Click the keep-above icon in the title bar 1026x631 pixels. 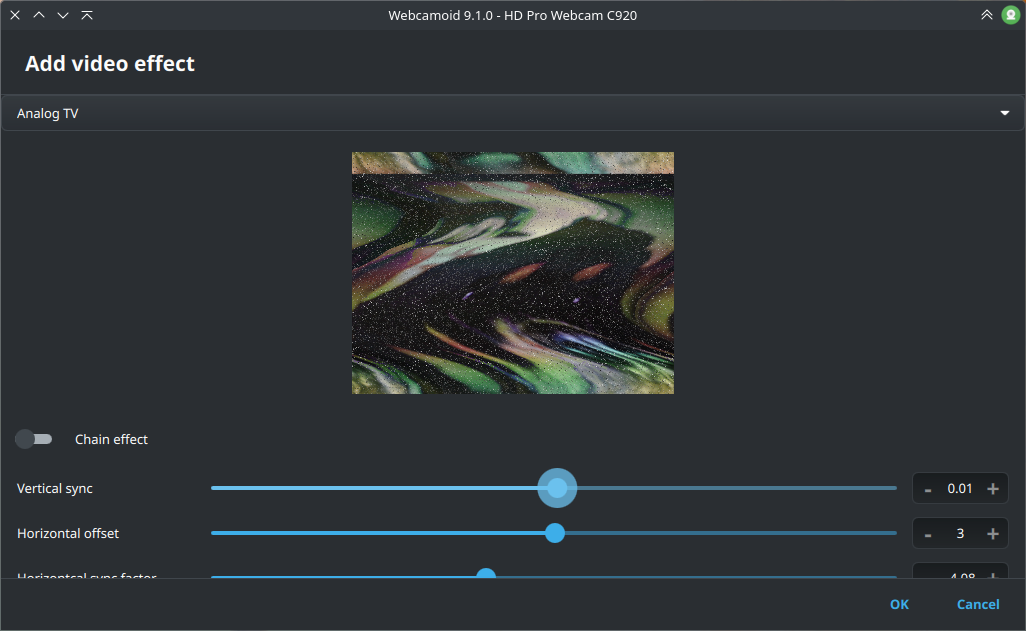[x=87, y=15]
